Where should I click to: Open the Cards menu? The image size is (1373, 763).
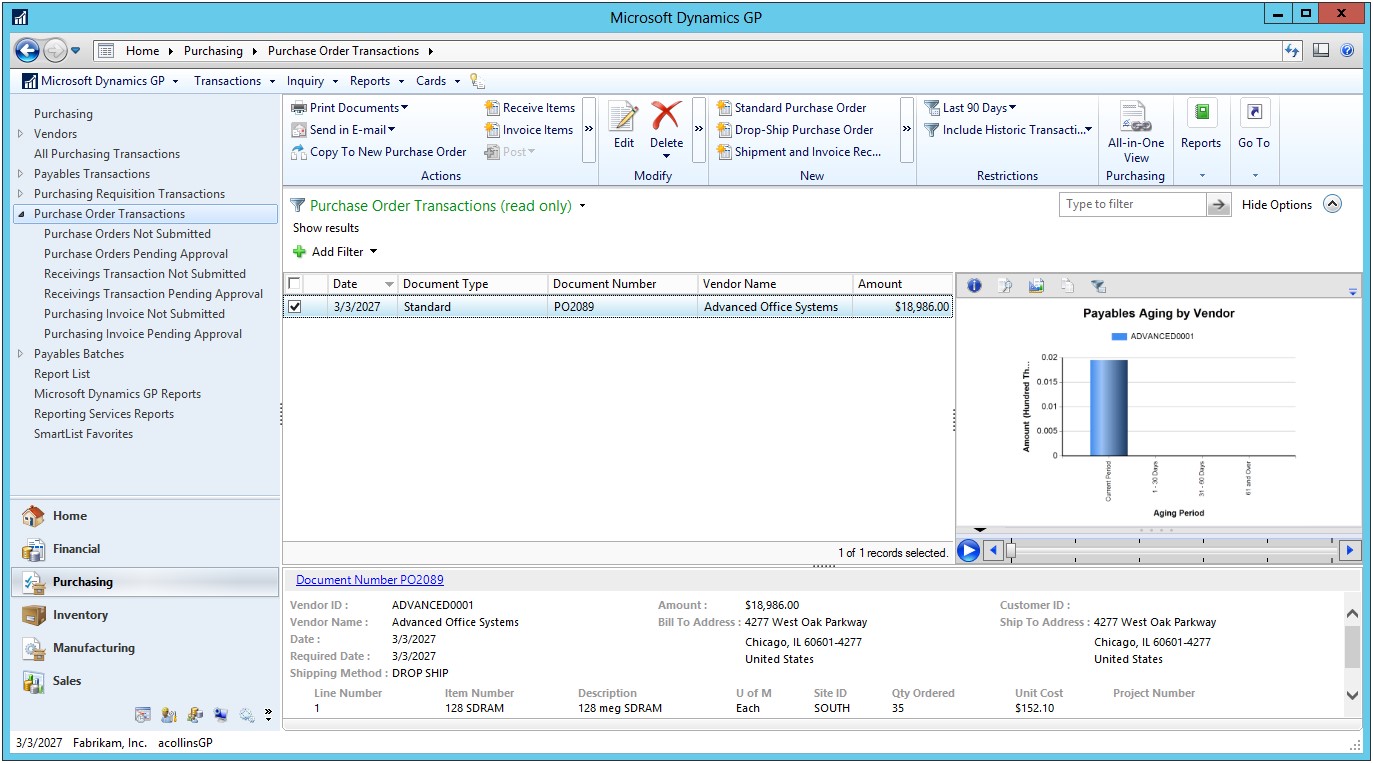pyautogui.click(x=438, y=81)
